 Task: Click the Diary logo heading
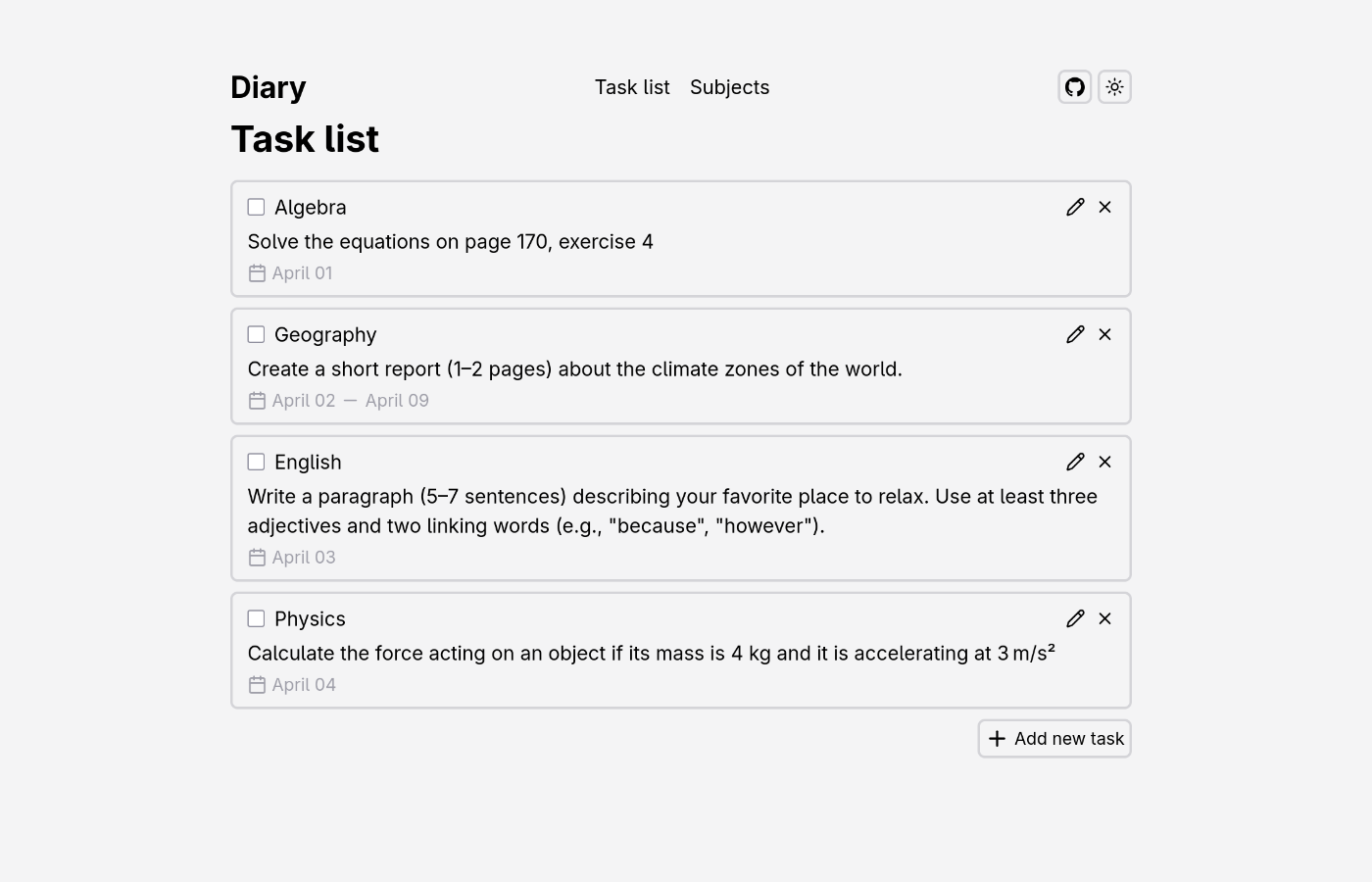point(269,87)
